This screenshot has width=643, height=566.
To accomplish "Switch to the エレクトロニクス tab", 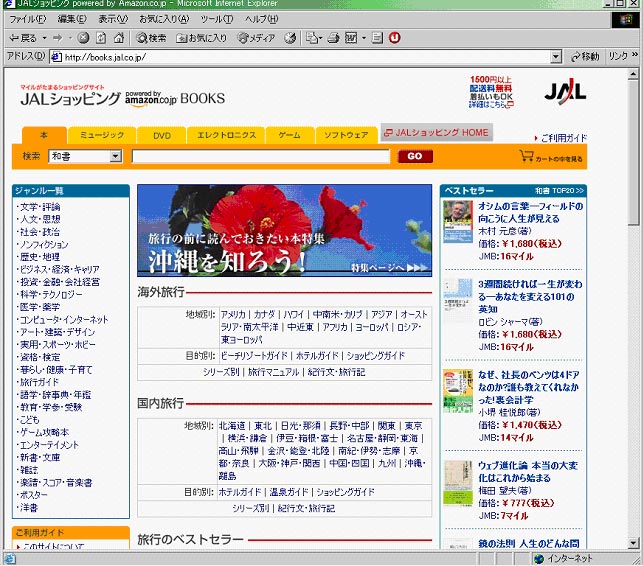I will point(226,135).
